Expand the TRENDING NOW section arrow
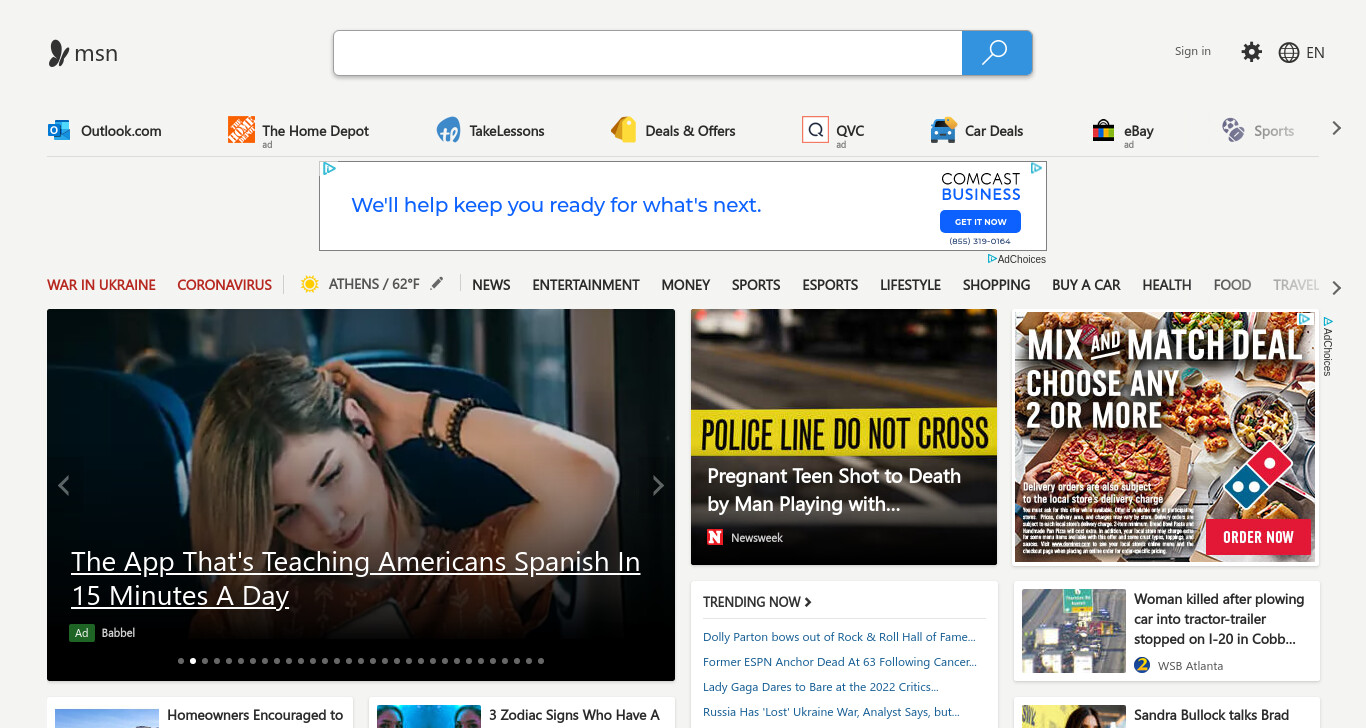1366x728 pixels. pos(808,602)
